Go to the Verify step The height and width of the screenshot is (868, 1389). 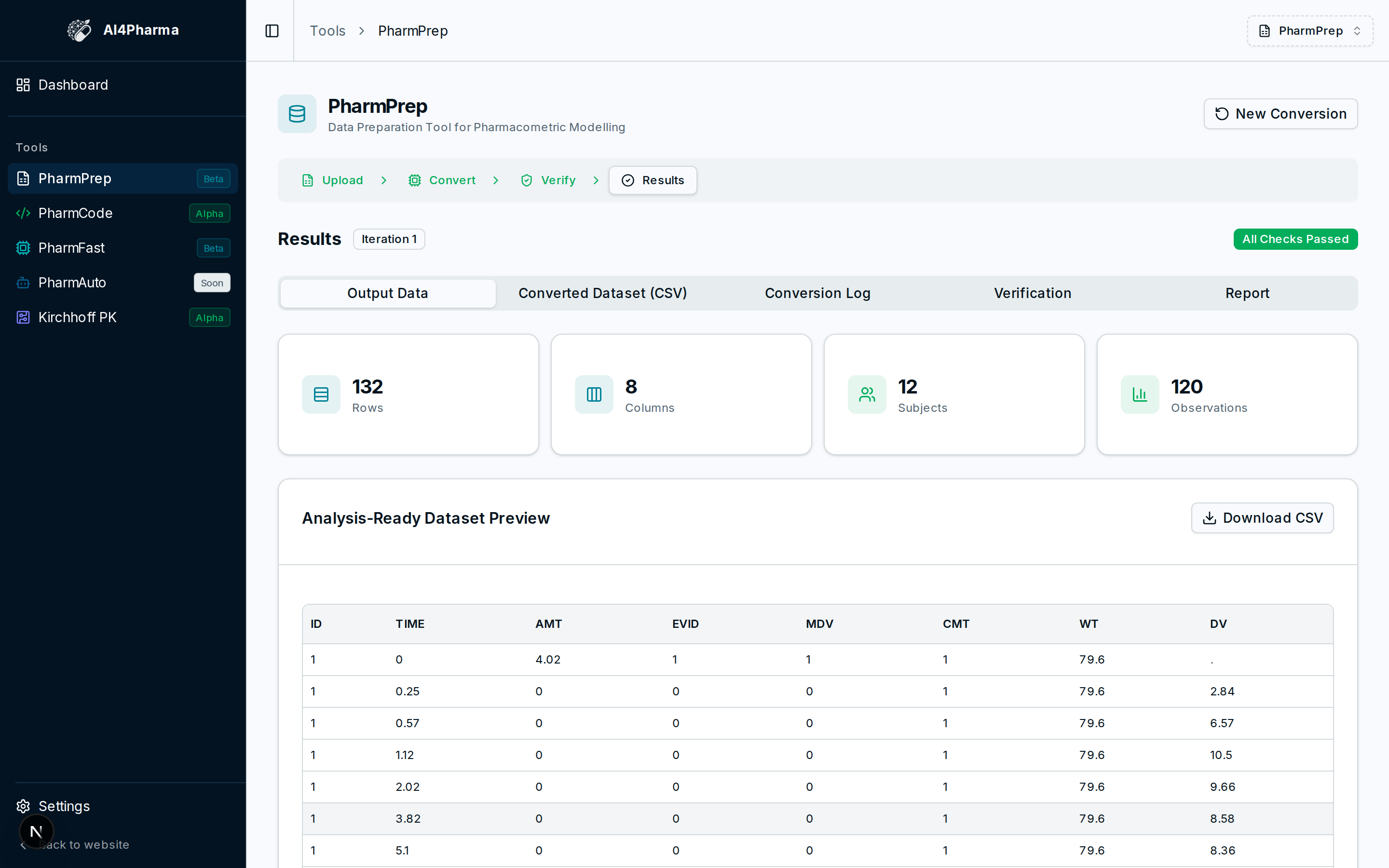[x=548, y=180]
